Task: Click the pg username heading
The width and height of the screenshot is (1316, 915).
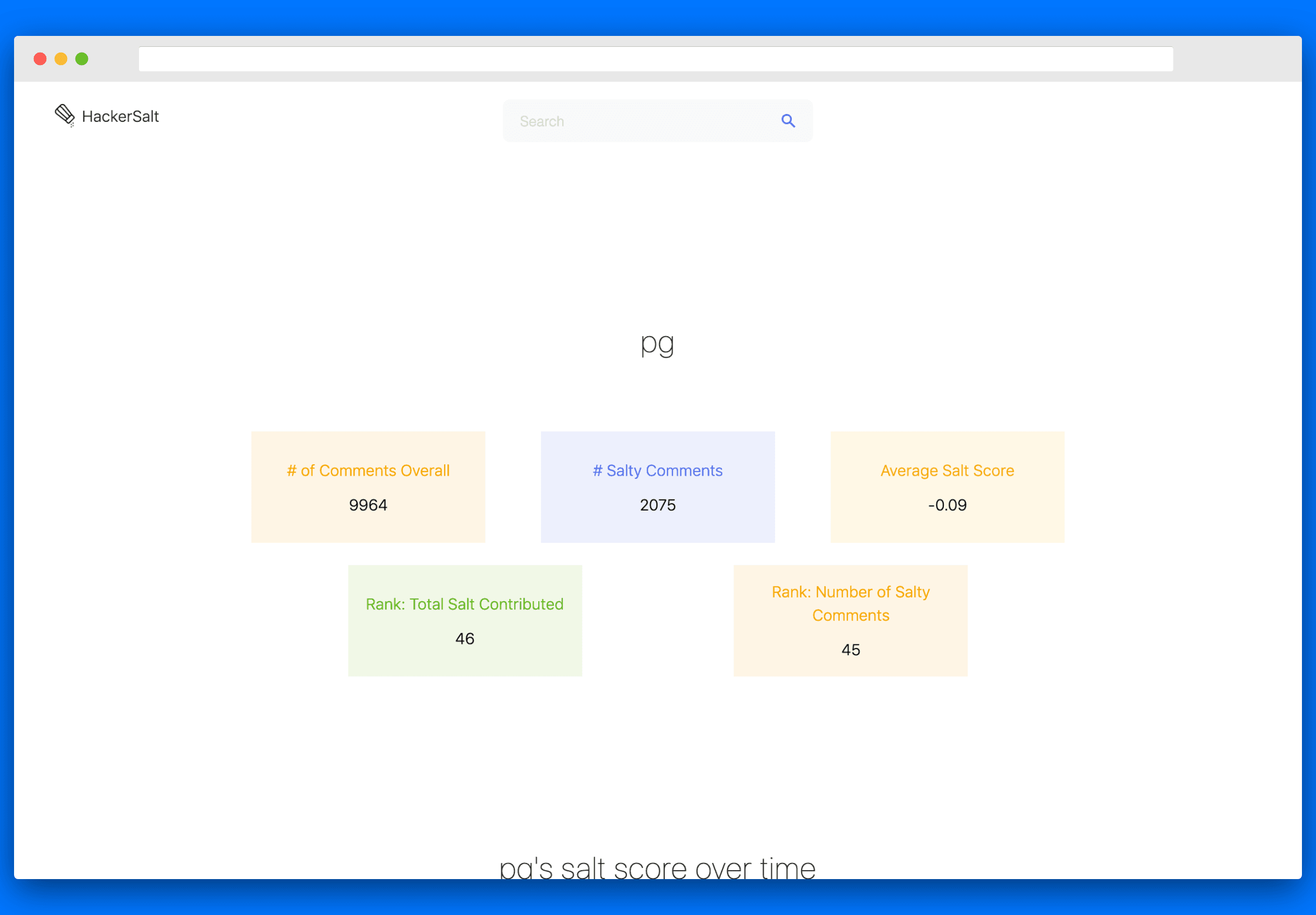Action: click(x=657, y=344)
